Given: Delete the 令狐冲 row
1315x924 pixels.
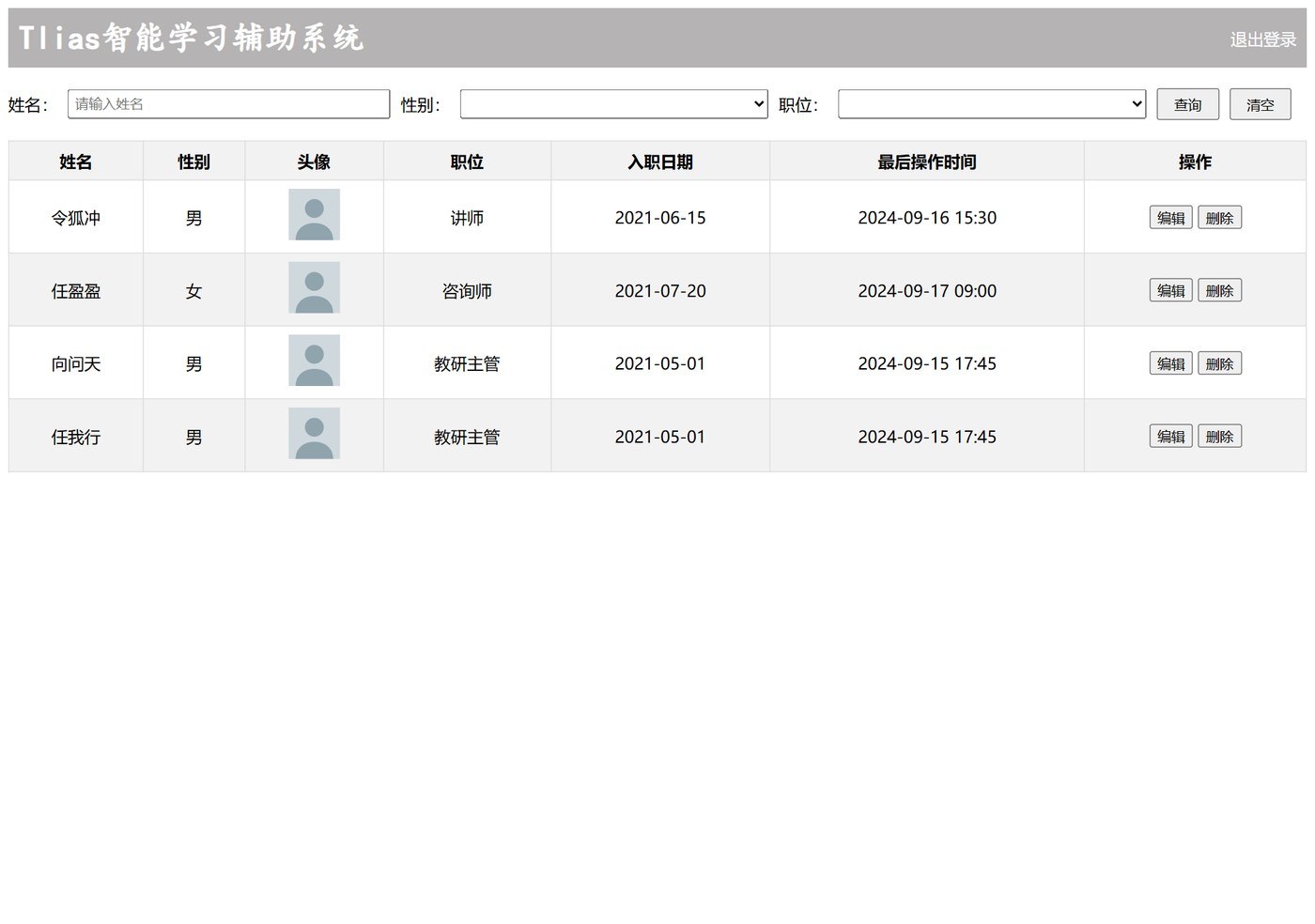Looking at the screenshot, I should pyautogui.click(x=1219, y=218).
